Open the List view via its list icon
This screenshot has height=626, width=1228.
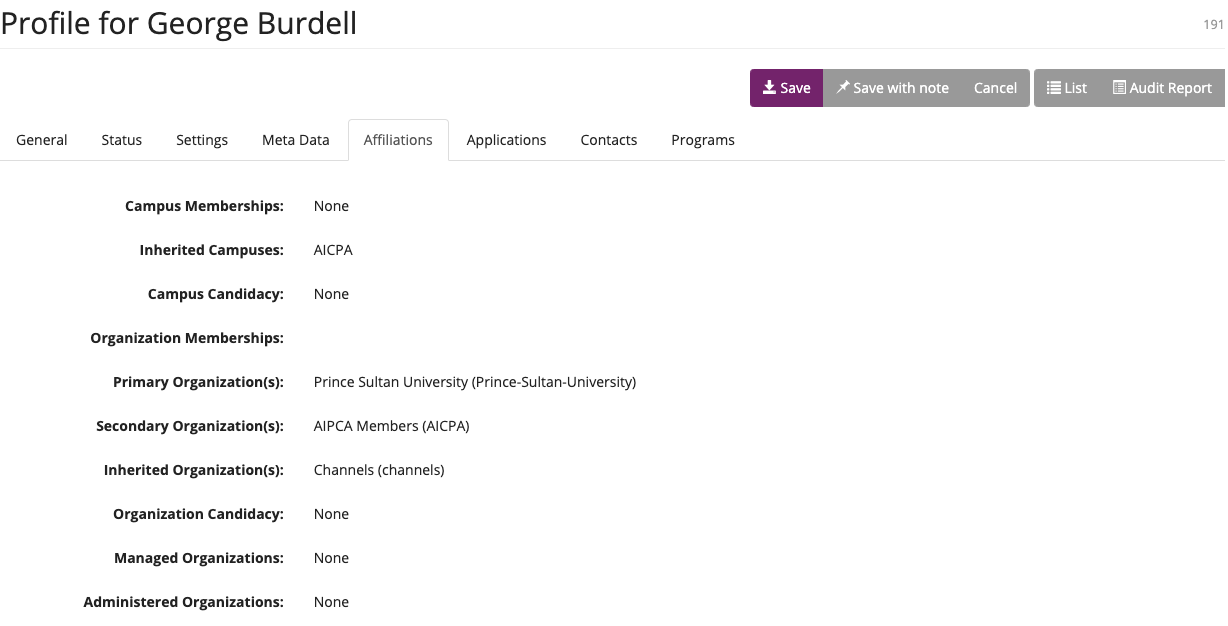pos(1054,88)
